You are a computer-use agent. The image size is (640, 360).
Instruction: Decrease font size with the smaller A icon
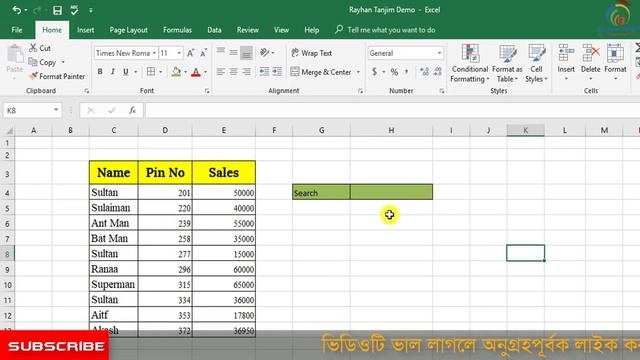click(204, 53)
